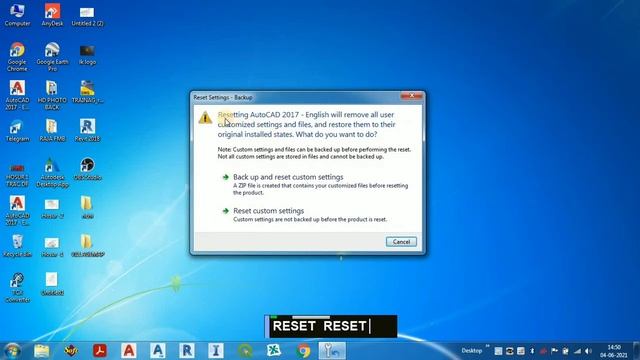Open Autodesk Desktop App shortcut
This screenshot has width=640, height=360.
52,172
